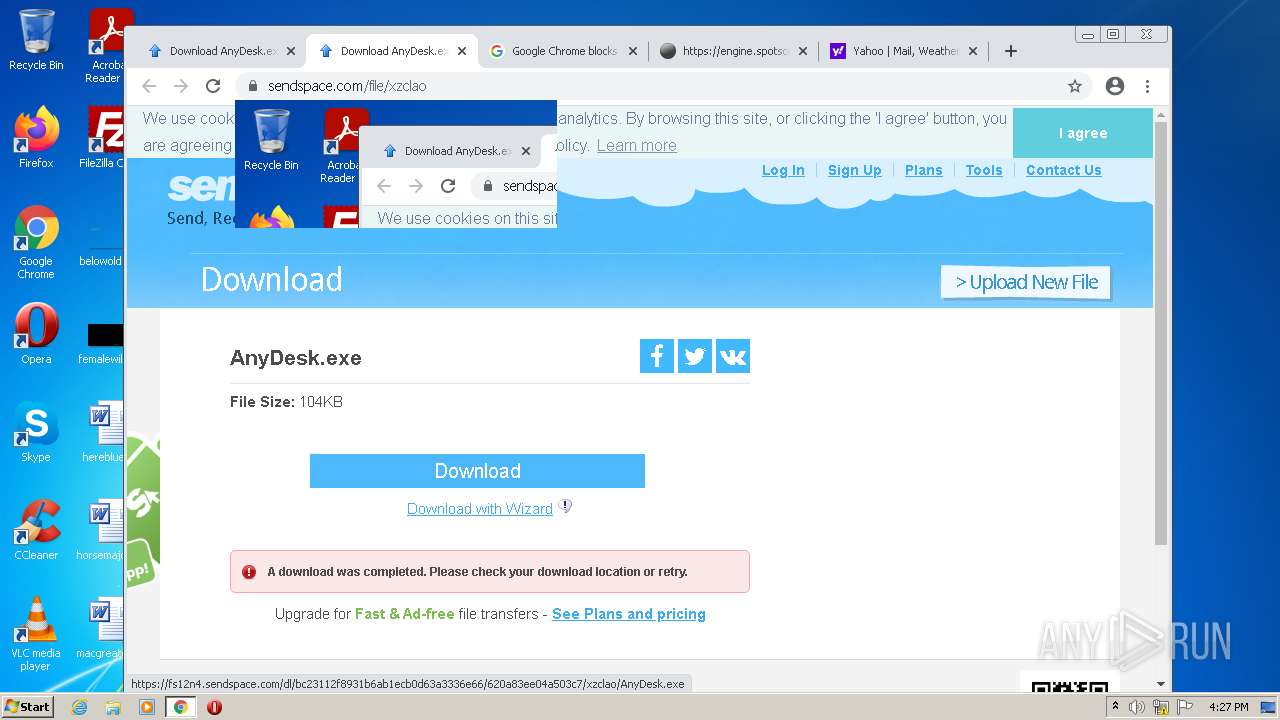Click the Action Center flag icon
Screen dimensions: 1280x720
coord(1184,707)
